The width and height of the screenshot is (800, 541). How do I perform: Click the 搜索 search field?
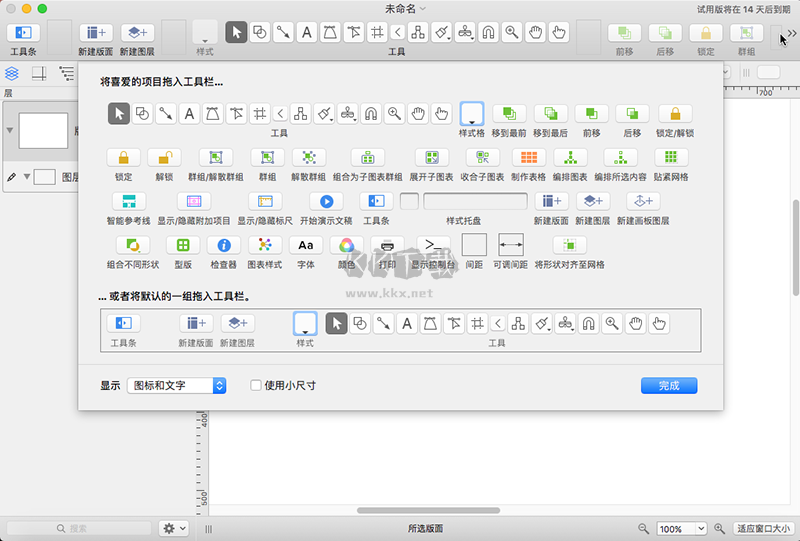pos(80,528)
